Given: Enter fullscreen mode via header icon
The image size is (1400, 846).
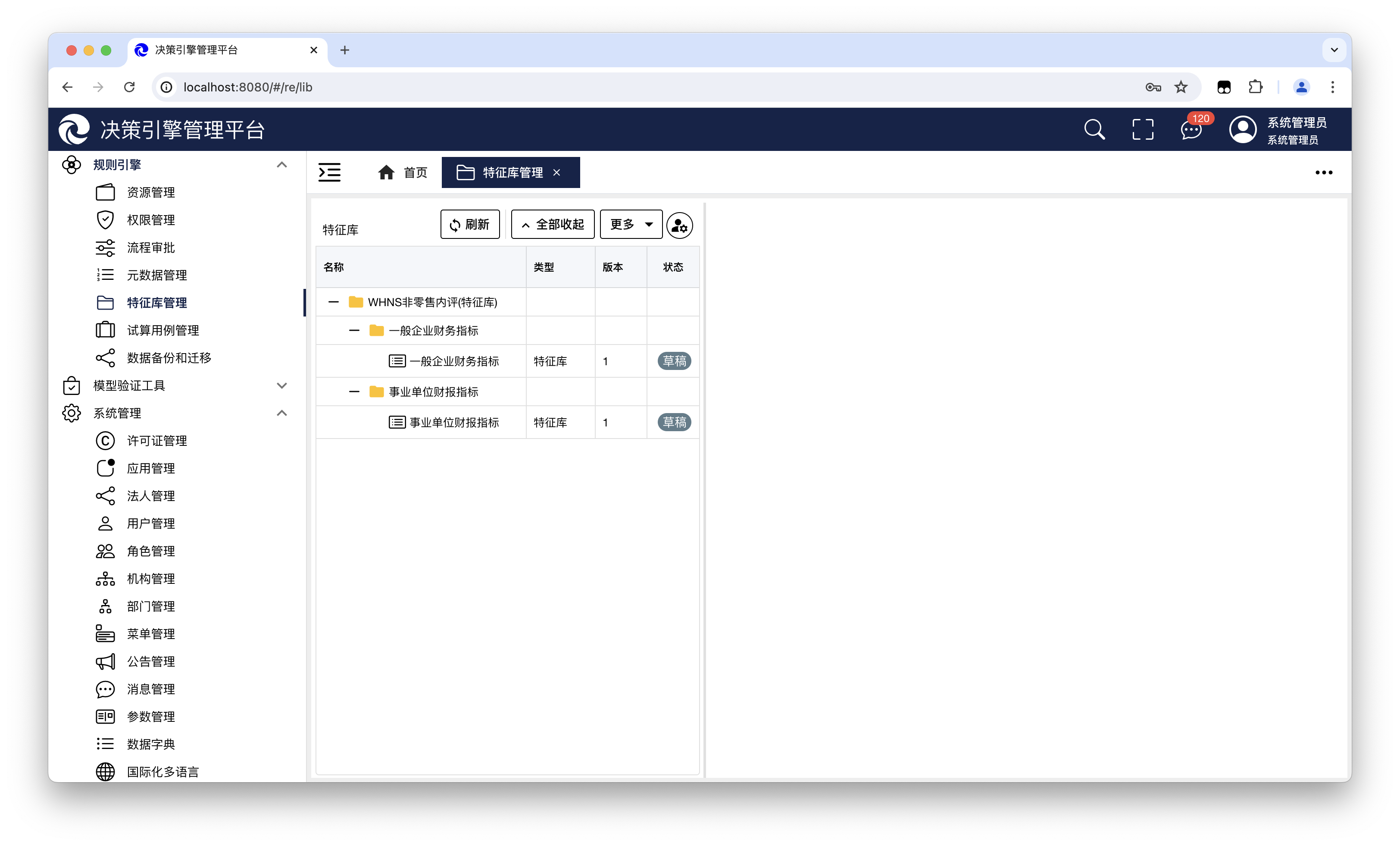Looking at the screenshot, I should [1143, 130].
